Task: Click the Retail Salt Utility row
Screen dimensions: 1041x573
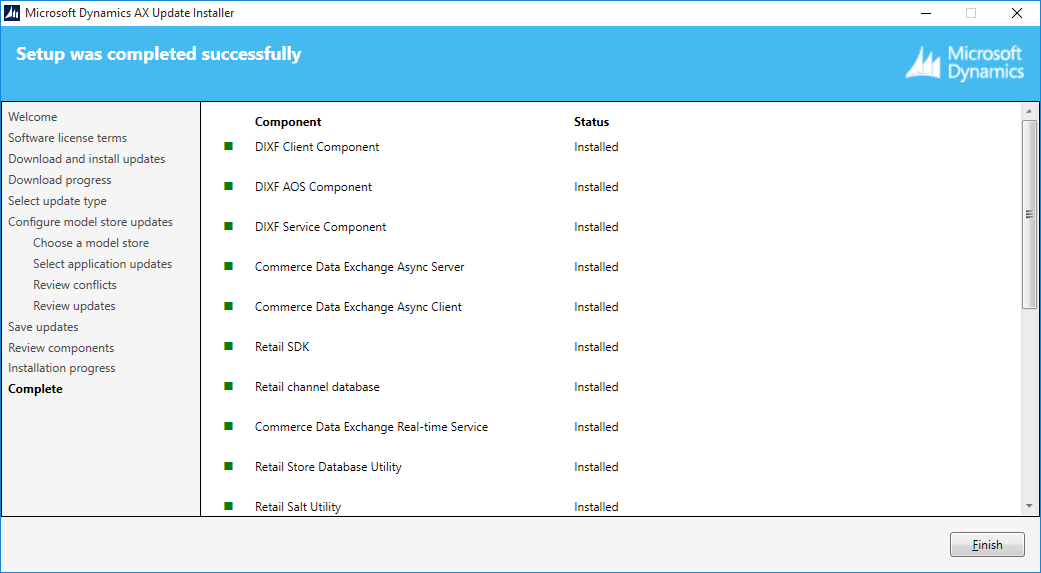Action: click(x=611, y=507)
